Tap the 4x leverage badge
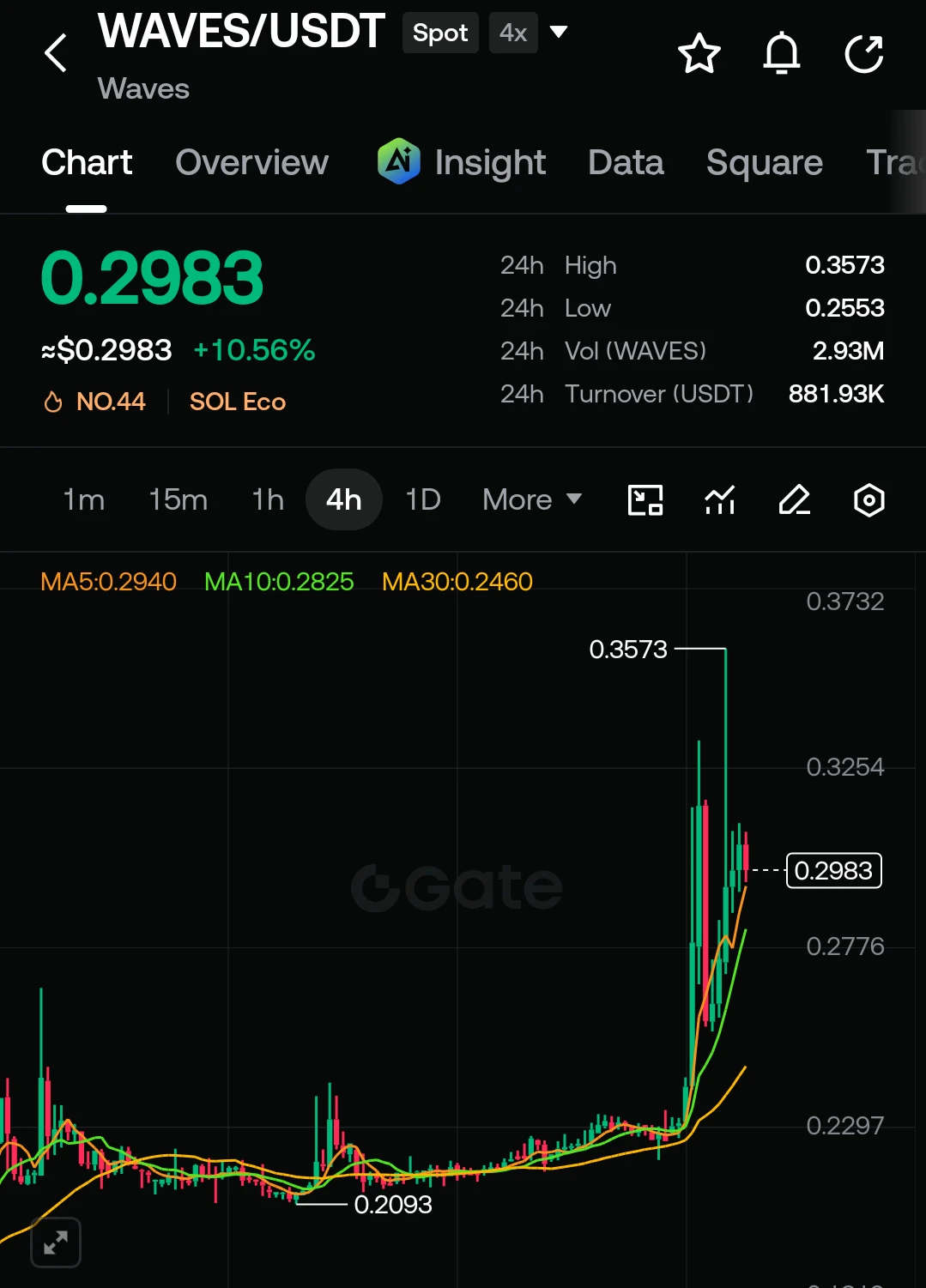Image resolution: width=926 pixels, height=1288 pixels. coord(513,33)
